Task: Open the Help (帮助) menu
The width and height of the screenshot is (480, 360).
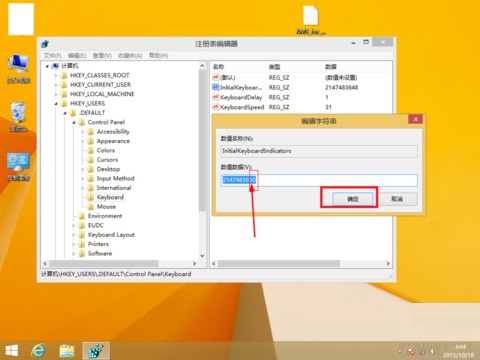Action: coord(158,55)
